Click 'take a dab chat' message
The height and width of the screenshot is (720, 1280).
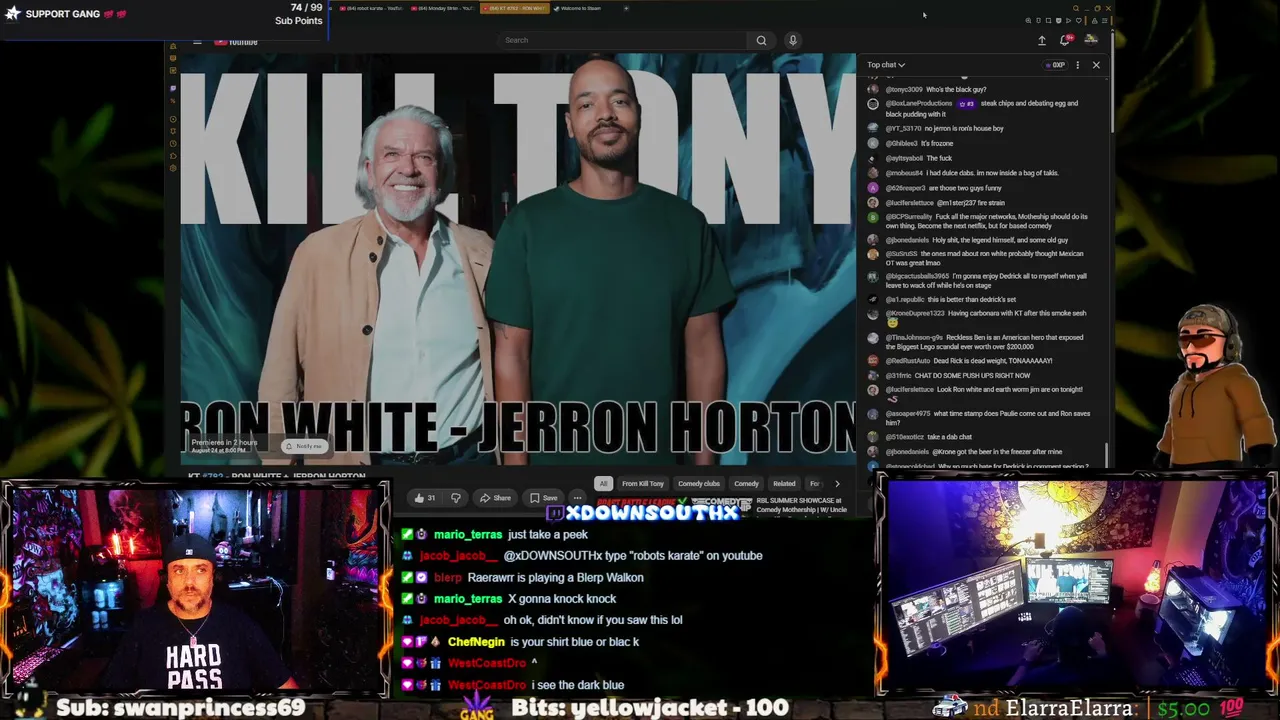coord(949,437)
